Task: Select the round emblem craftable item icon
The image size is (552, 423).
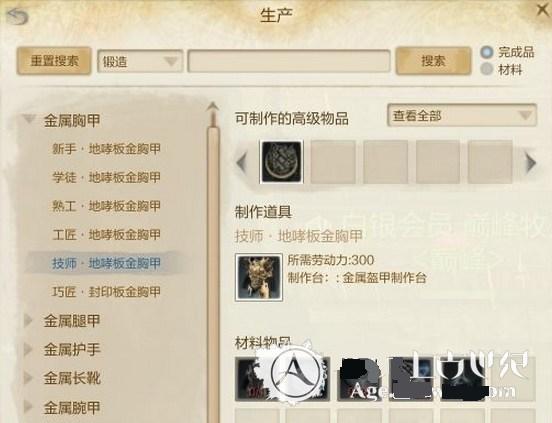Action: tap(281, 162)
